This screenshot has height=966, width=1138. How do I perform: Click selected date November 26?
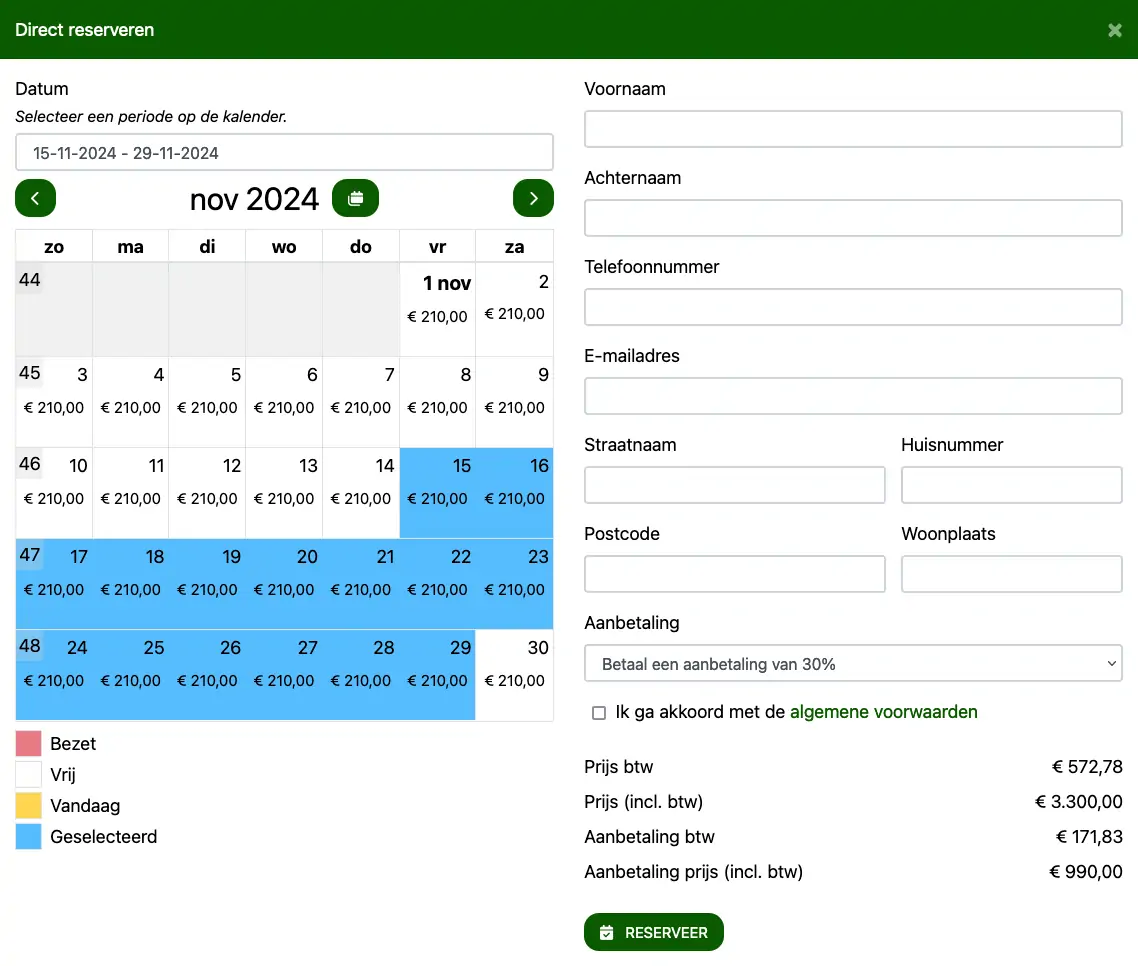(x=207, y=675)
